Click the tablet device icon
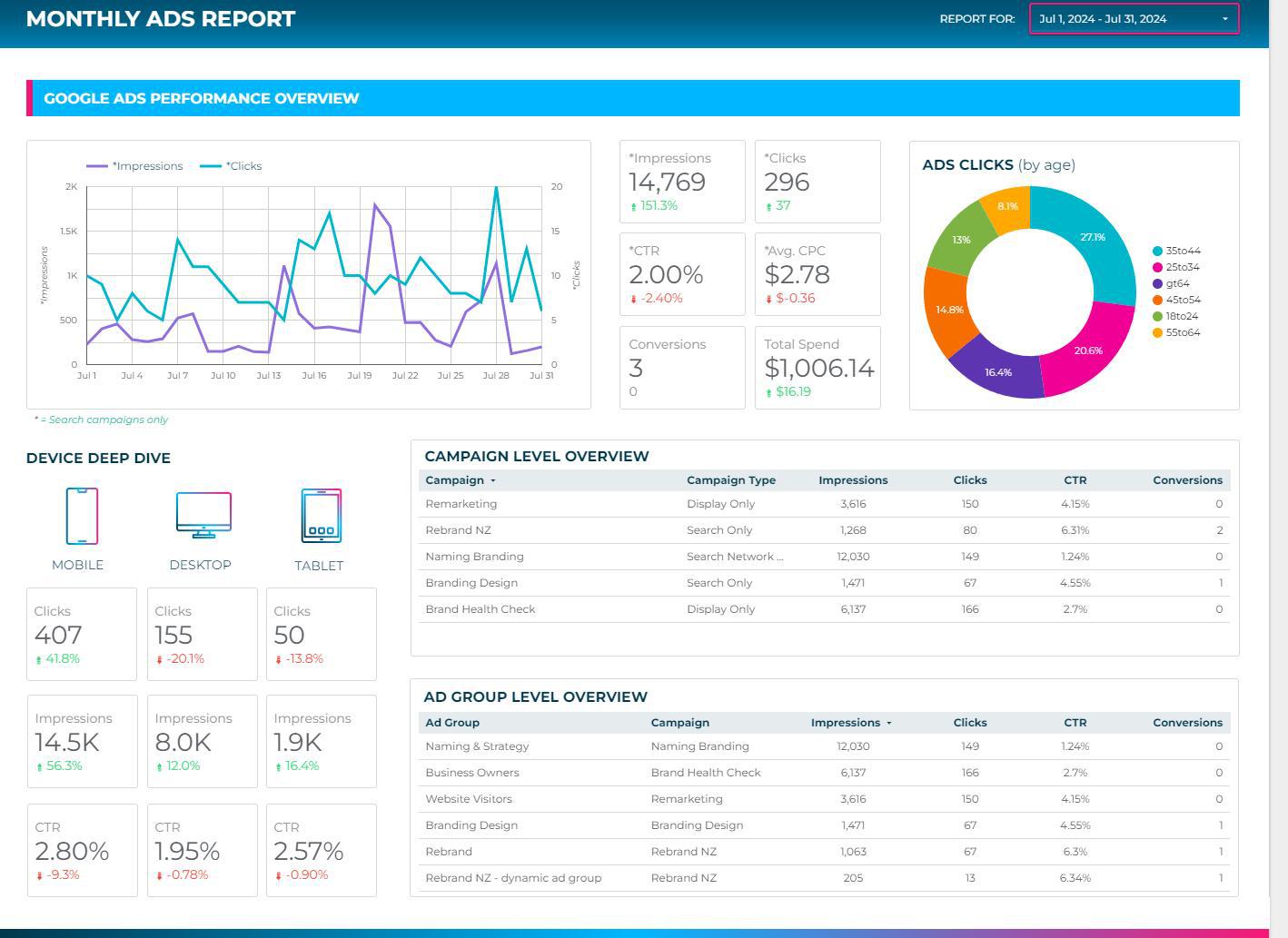The image size is (1288, 938). pyautogui.click(x=321, y=516)
